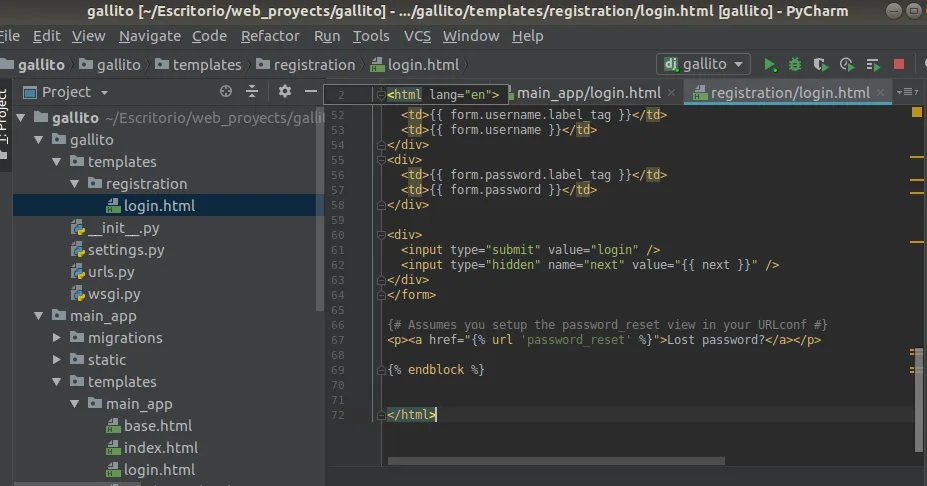
Task: Open the Tools menu
Action: pos(371,36)
